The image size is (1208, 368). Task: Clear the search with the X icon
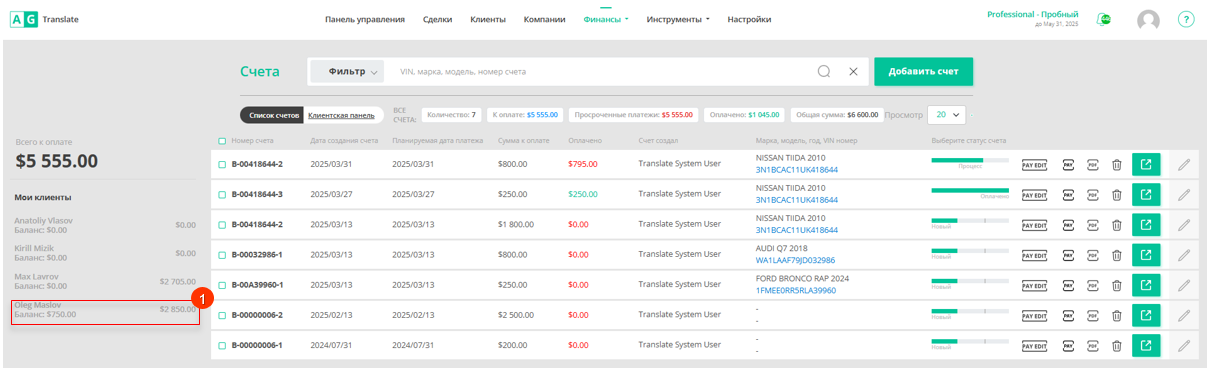(853, 72)
